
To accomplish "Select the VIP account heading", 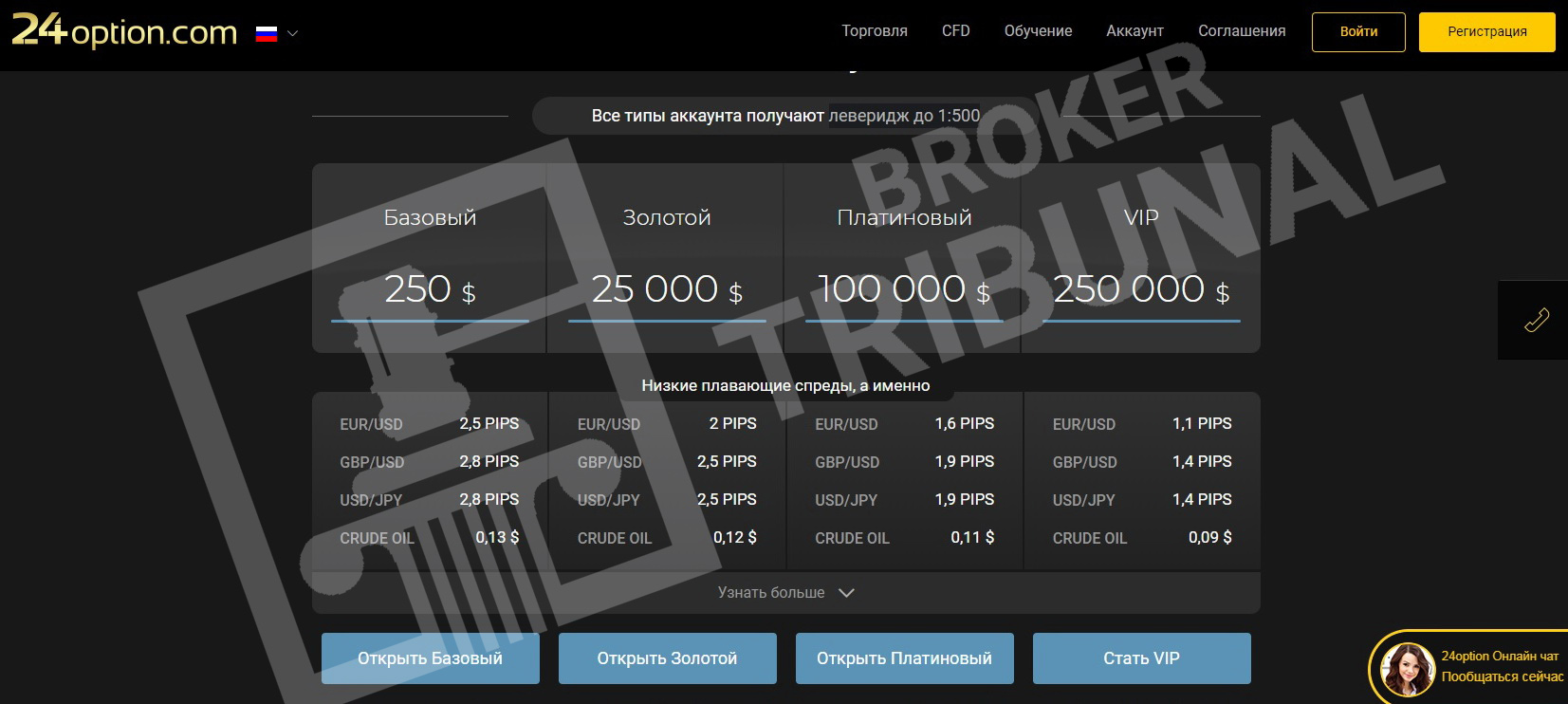I will 1141,217.
